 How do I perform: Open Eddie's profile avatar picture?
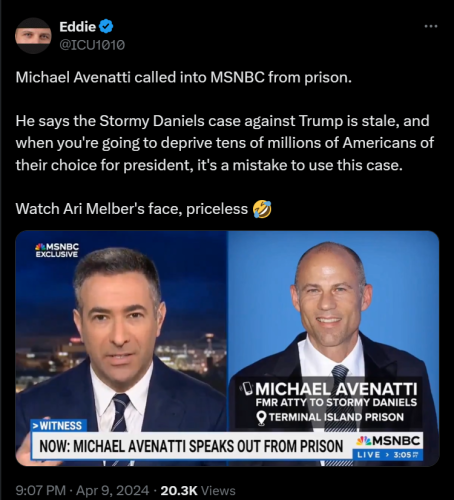point(33,36)
